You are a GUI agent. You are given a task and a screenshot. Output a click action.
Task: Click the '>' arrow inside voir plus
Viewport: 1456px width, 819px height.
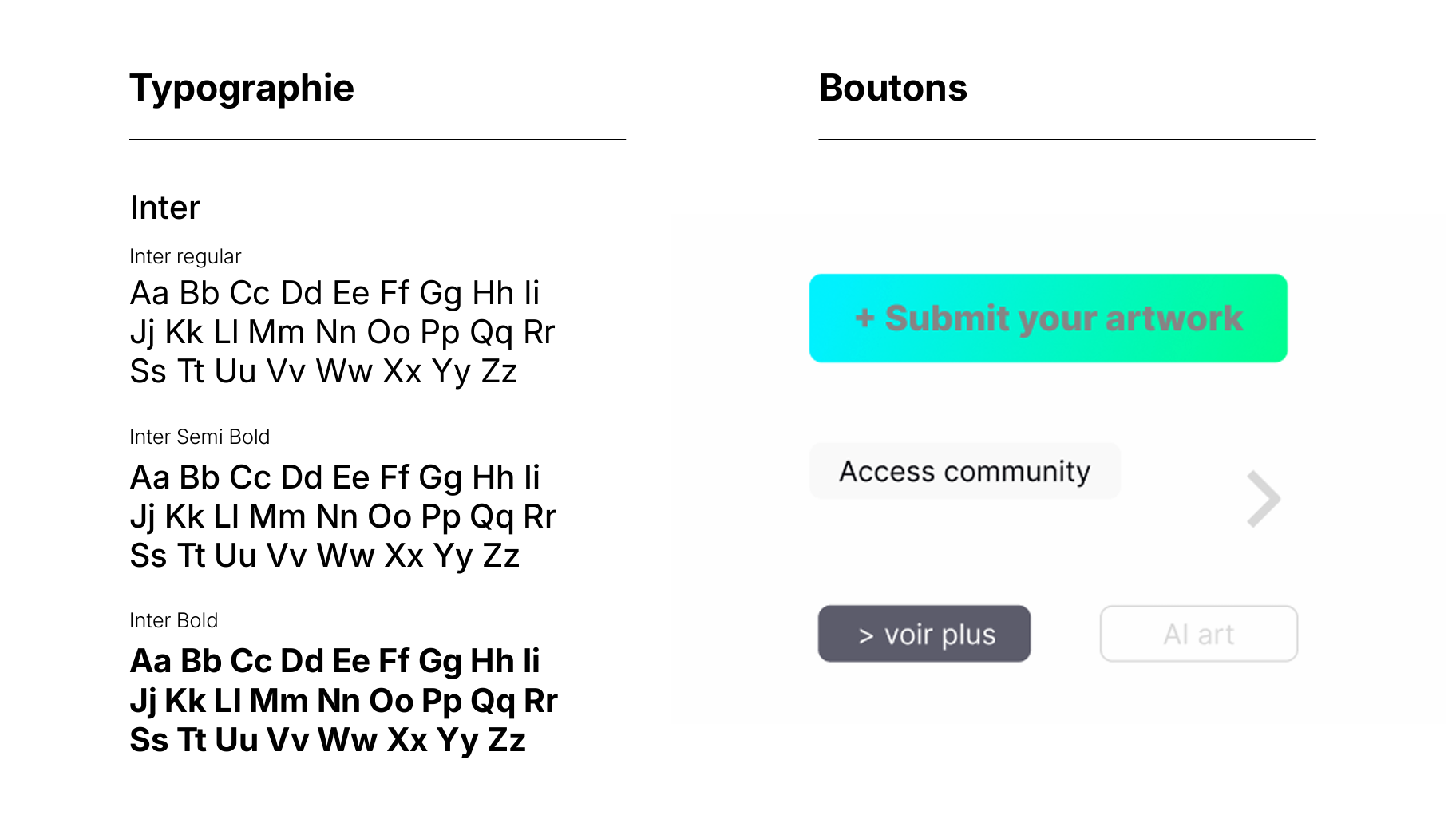865,634
